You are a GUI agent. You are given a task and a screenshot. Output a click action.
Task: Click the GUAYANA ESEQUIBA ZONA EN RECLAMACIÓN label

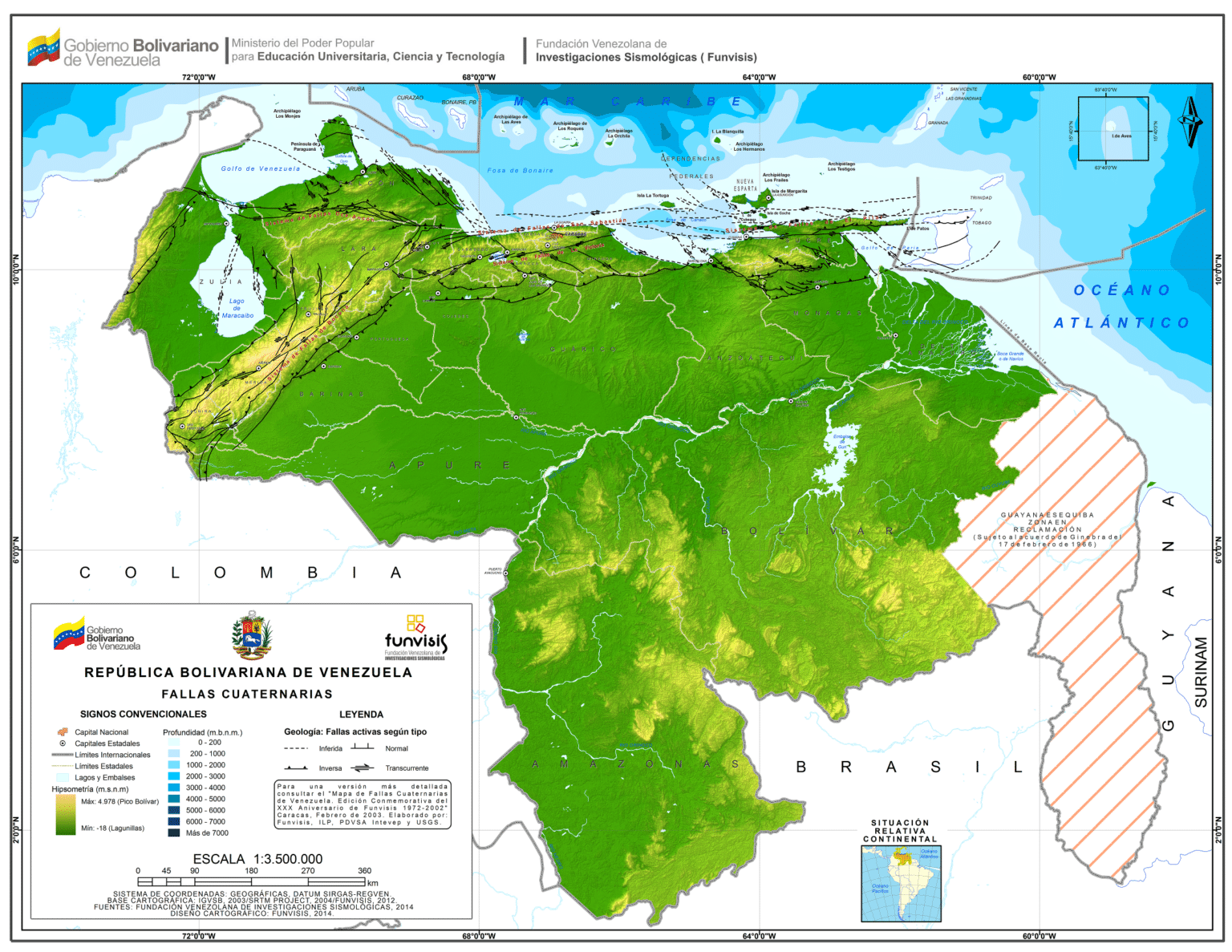[x=1047, y=529]
